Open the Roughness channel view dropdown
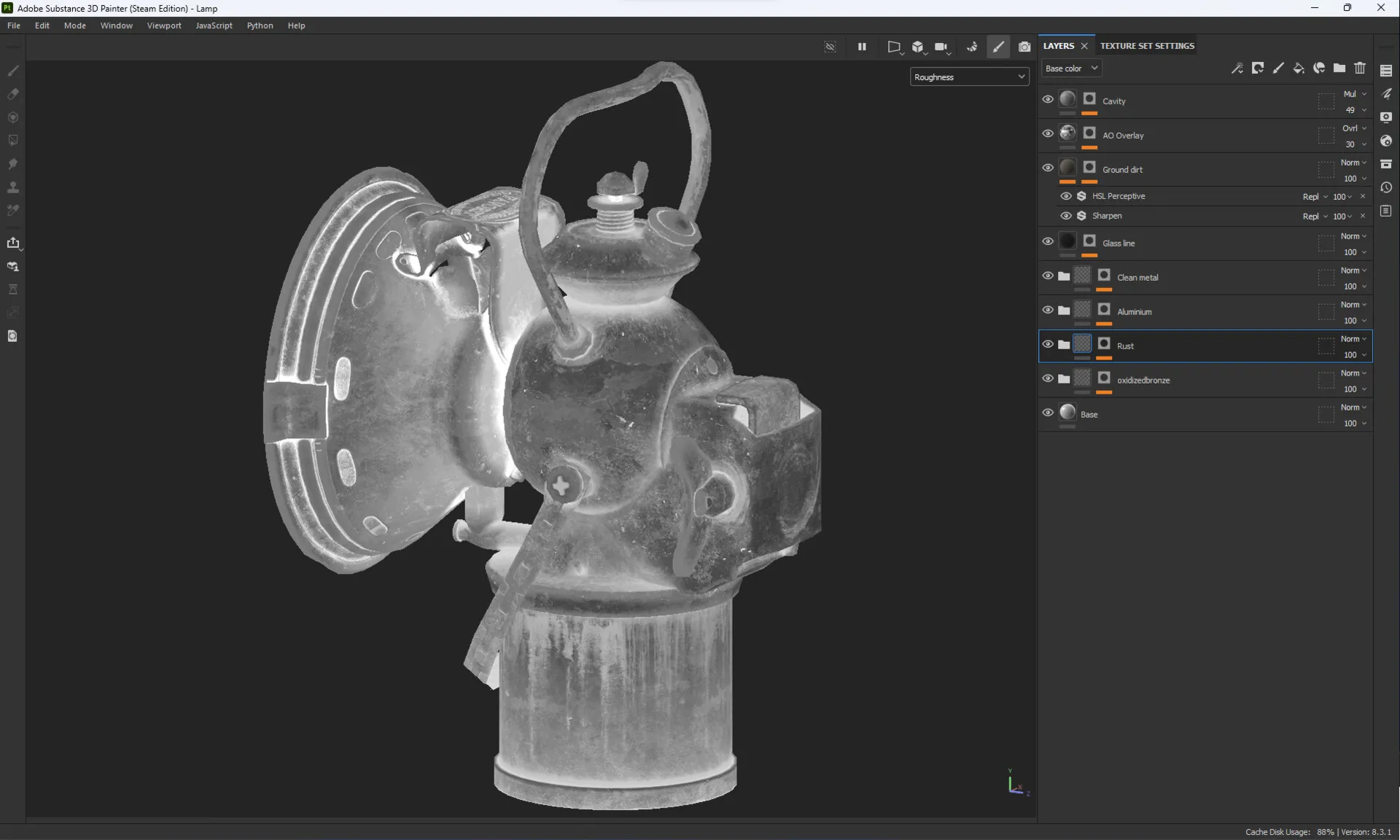The image size is (1400, 840). 969,77
